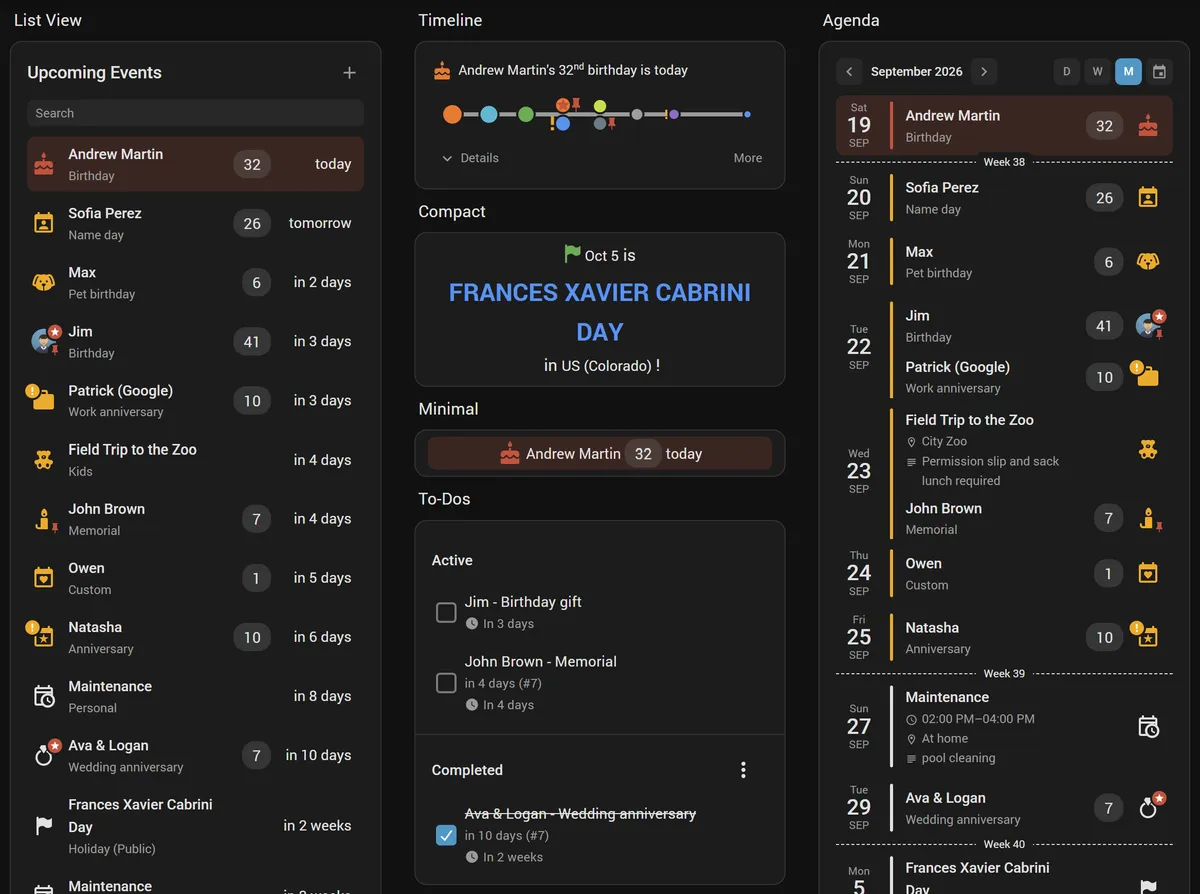Screen dimensions: 1200x894
Task: Click Natasha anniversary star icon in list
Action: click(43, 637)
